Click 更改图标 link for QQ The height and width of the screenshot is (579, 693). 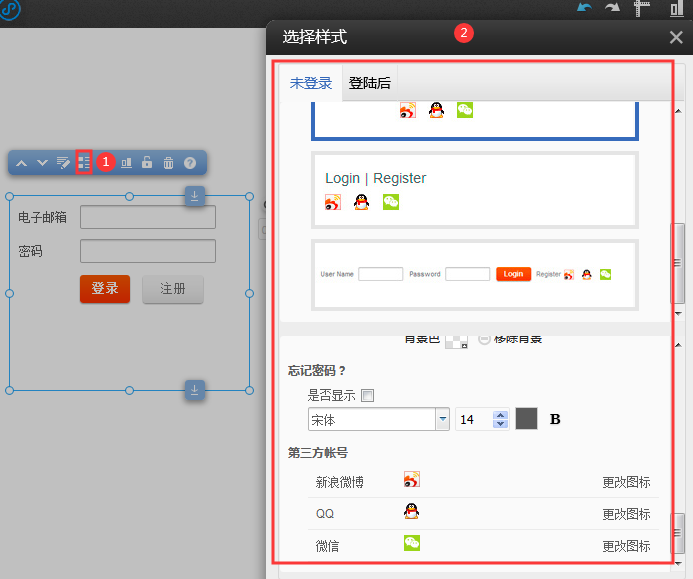tap(626, 514)
